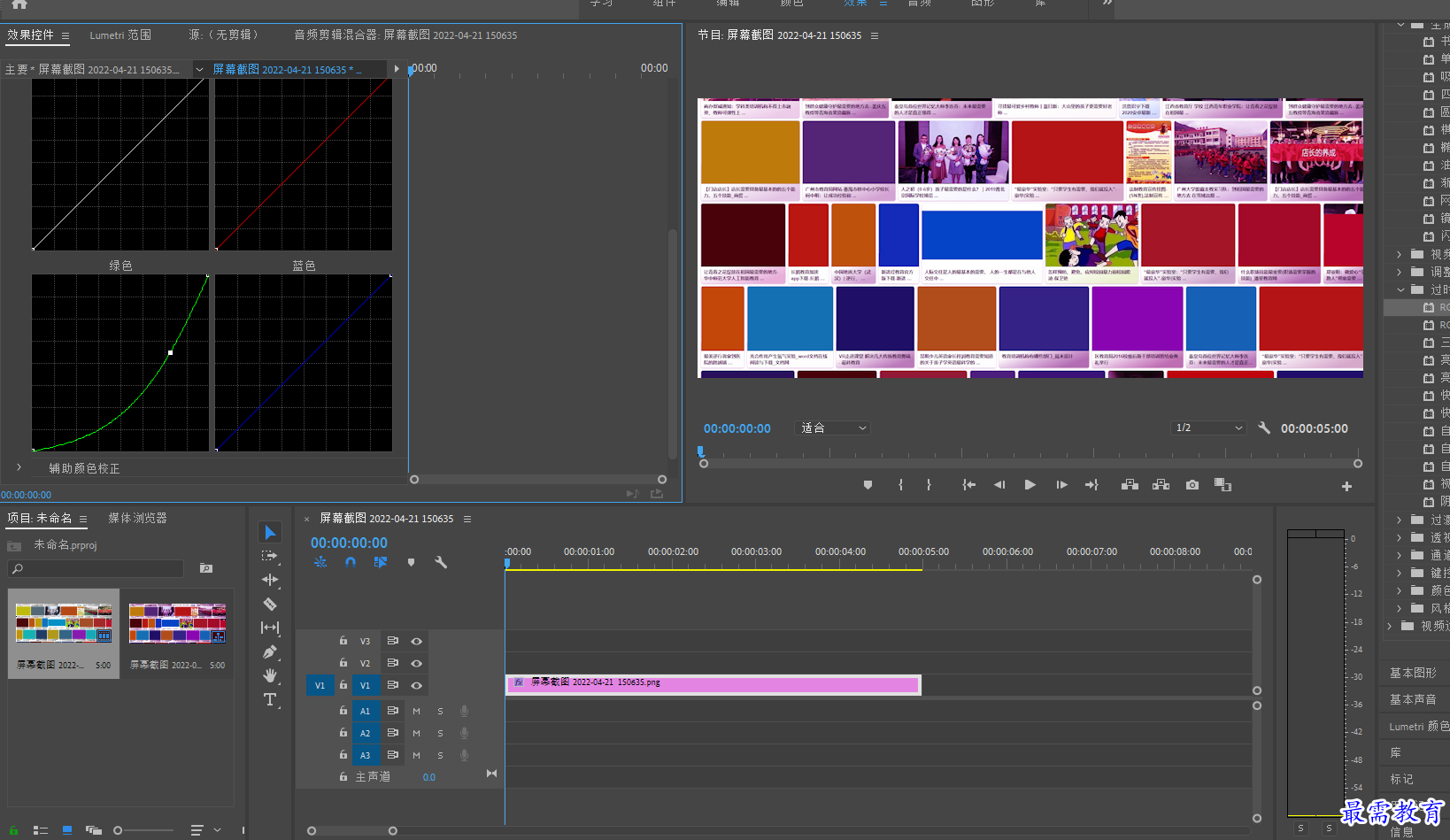Enable voice-over record on A1
Screen dimensions: 1450x840
464,711
